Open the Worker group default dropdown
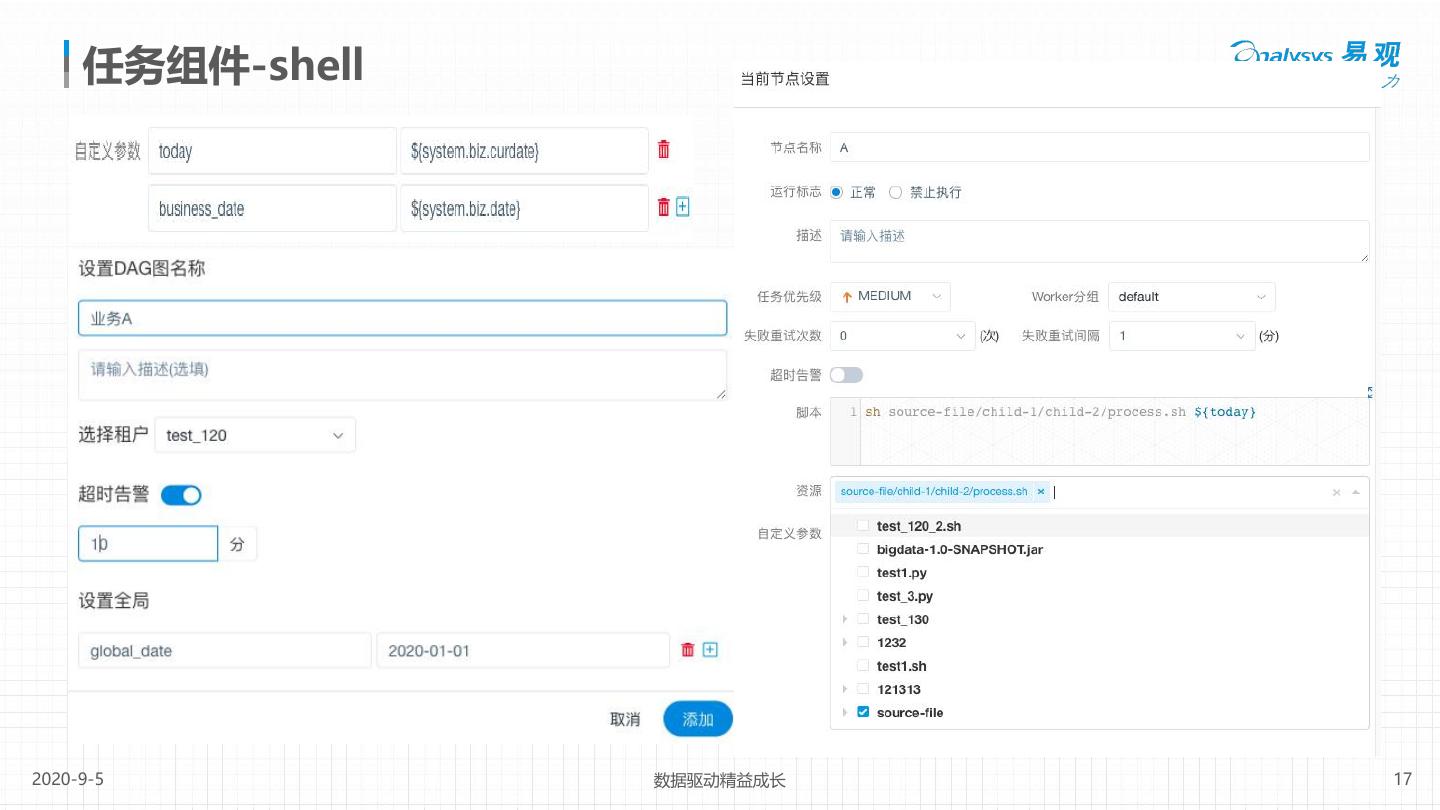The width and height of the screenshot is (1440, 810). [x=1190, y=297]
